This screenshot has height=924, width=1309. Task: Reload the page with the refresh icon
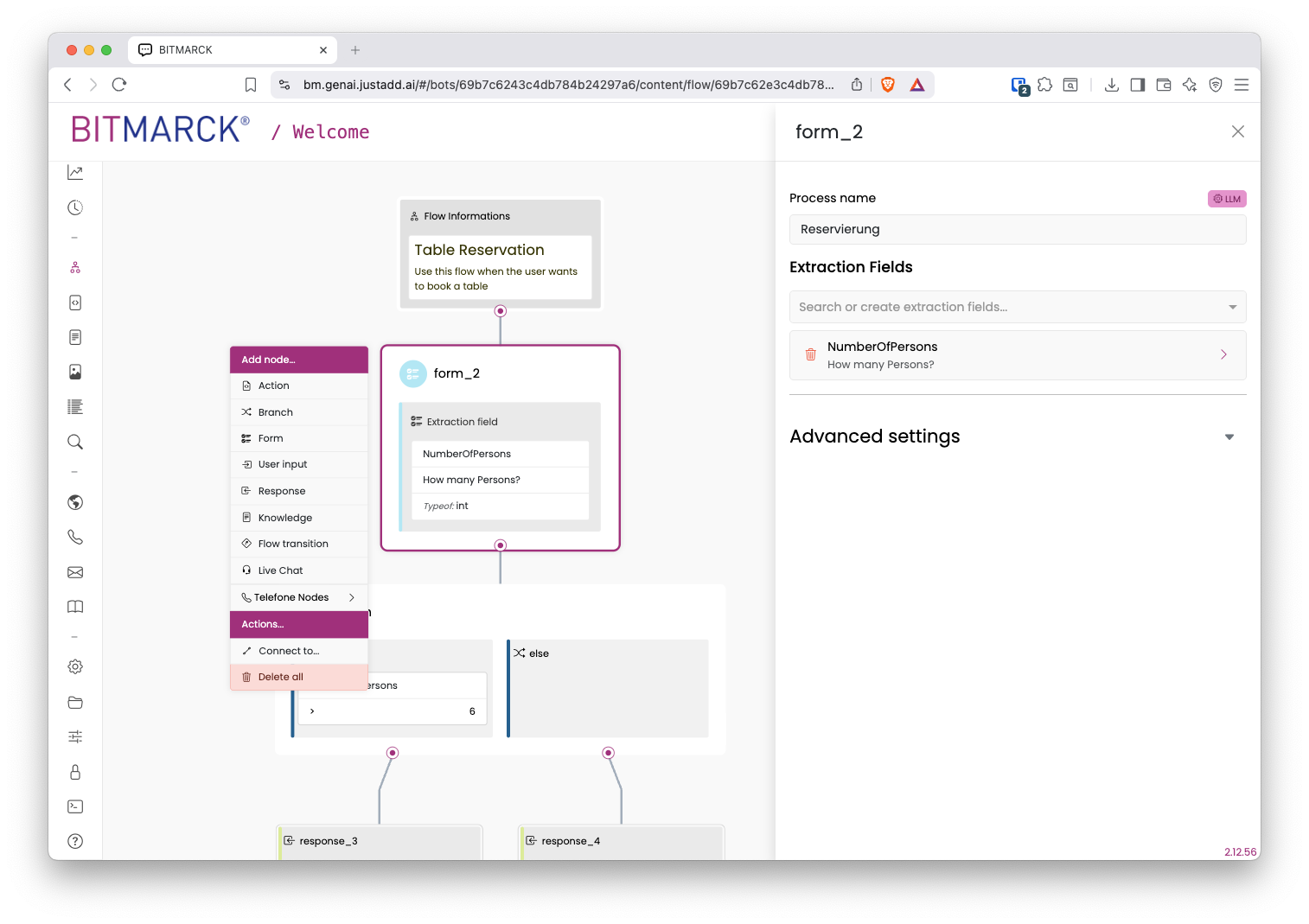119,85
